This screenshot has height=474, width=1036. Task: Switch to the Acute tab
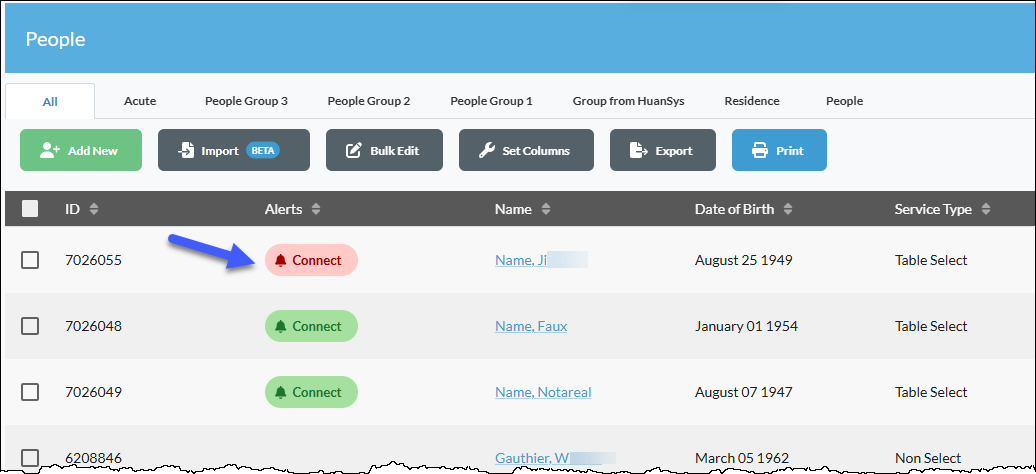(x=140, y=101)
